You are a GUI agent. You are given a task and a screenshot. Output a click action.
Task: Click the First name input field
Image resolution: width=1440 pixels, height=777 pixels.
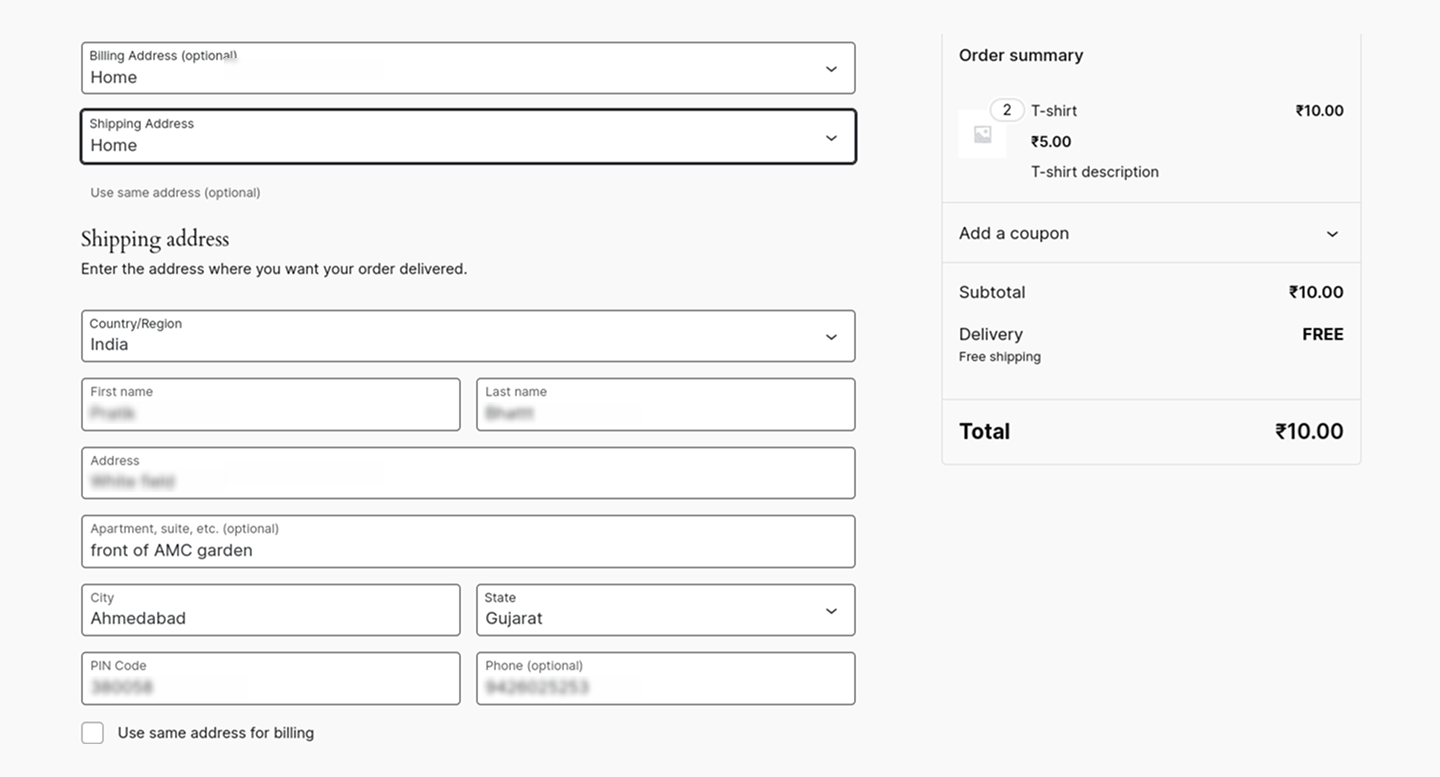click(271, 404)
